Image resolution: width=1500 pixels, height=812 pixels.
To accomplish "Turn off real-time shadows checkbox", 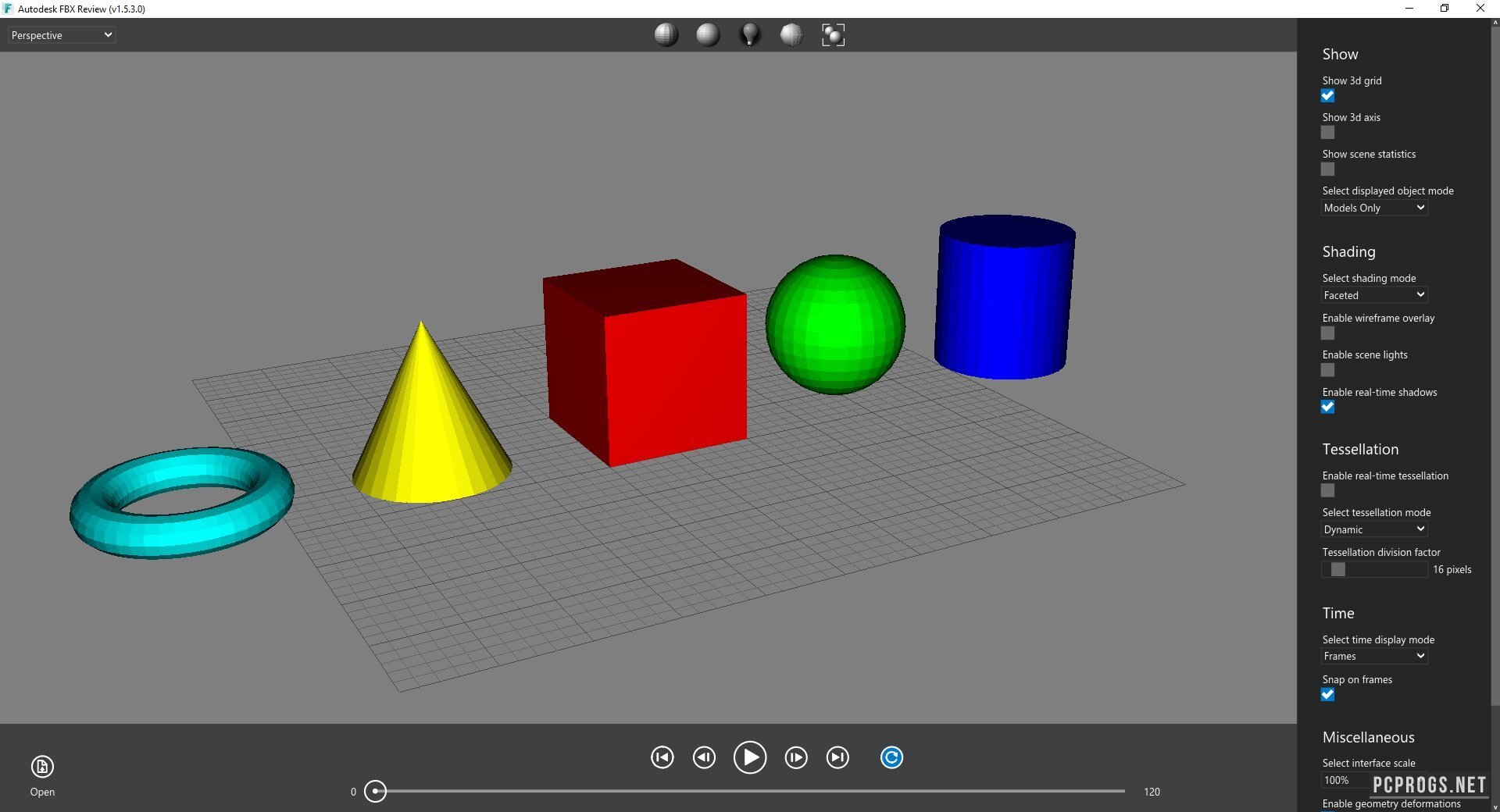I will point(1327,407).
